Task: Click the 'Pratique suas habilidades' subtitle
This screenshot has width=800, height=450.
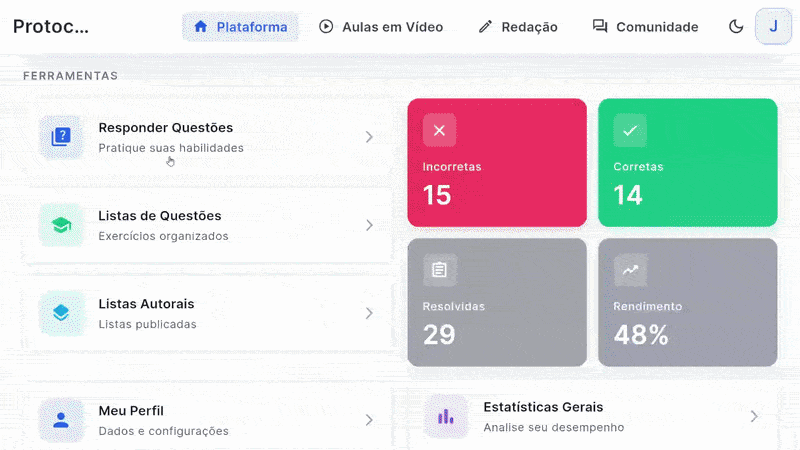Action: (x=171, y=148)
